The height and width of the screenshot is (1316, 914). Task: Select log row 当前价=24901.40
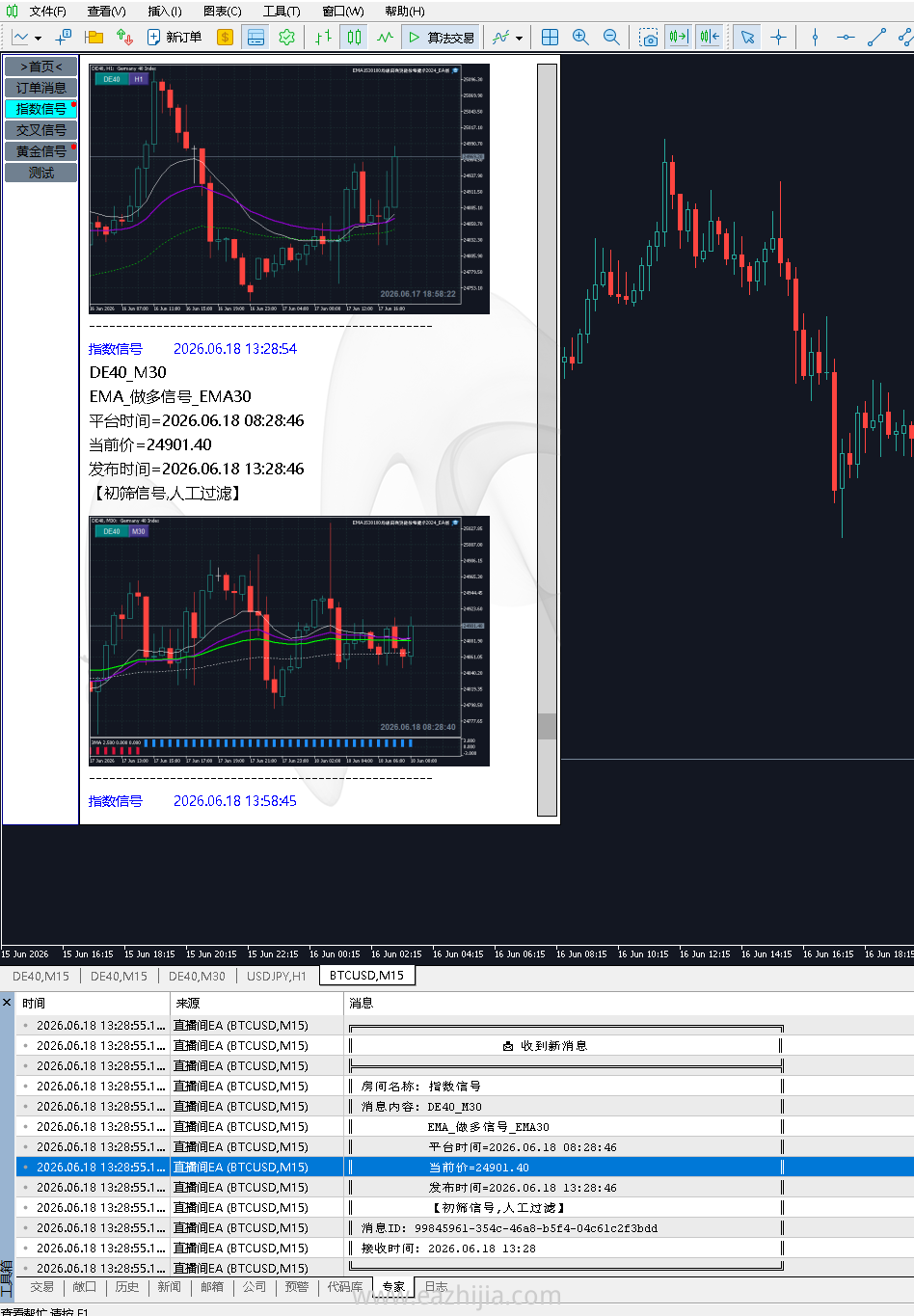click(465, 1168)
